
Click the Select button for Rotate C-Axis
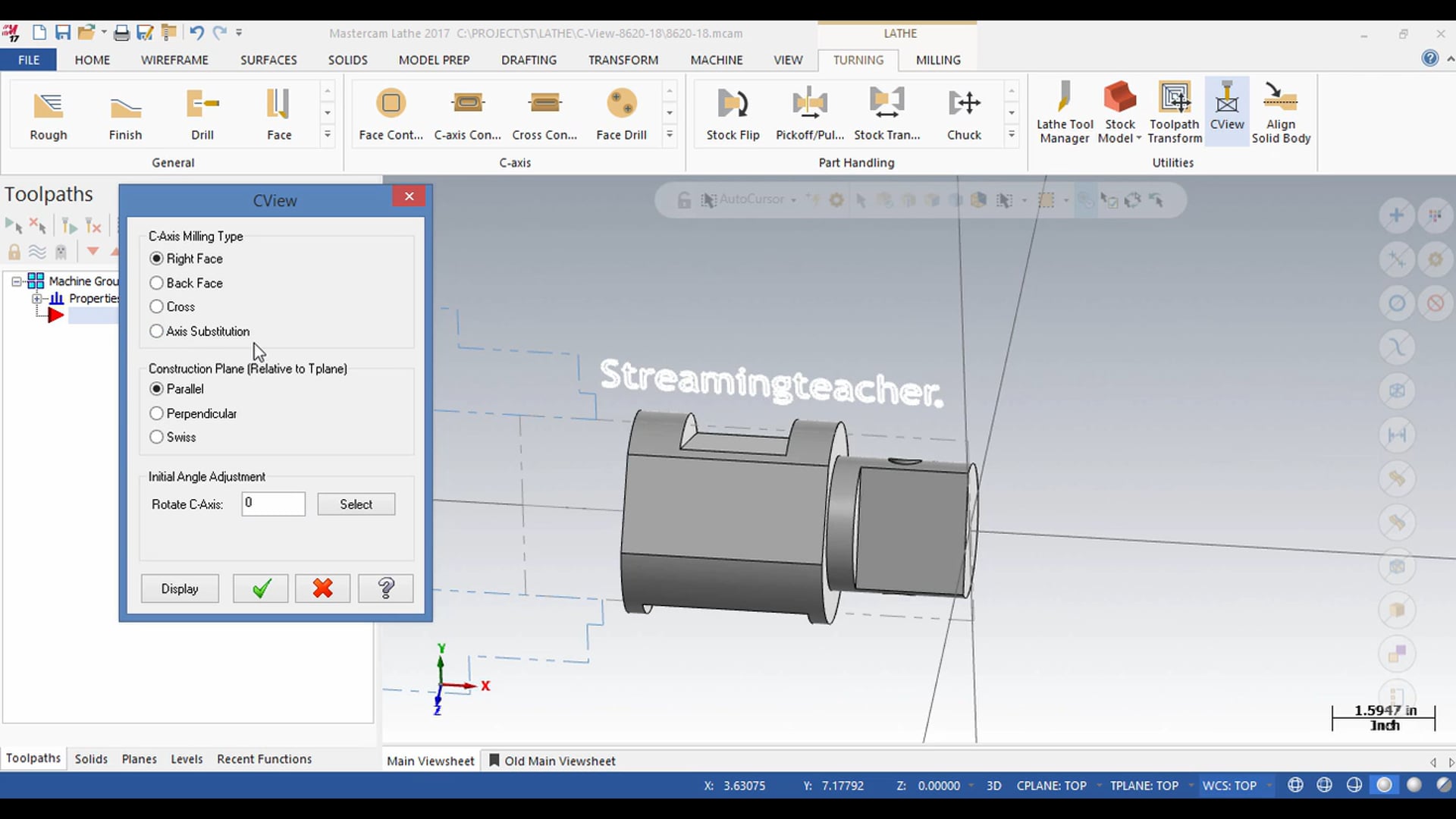(x=356, y=503)
